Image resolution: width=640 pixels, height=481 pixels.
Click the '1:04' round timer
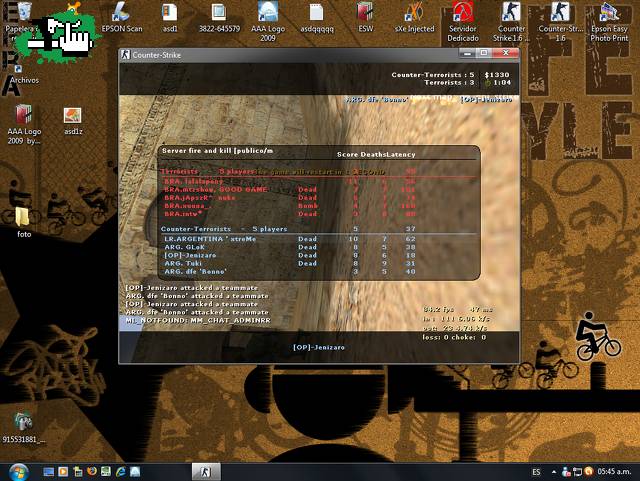tap(502, 82)
